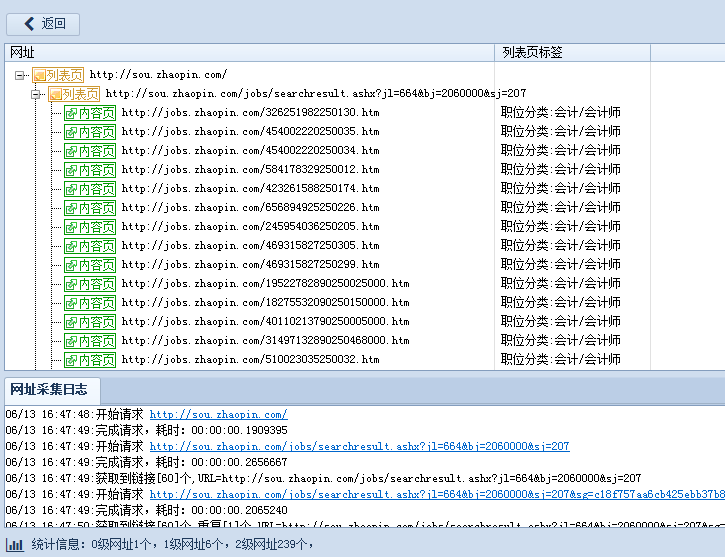Click 内容页 icon for 326251982250130.htm
The height and width of the screenshot is (557, 725).
click(90, 113)
